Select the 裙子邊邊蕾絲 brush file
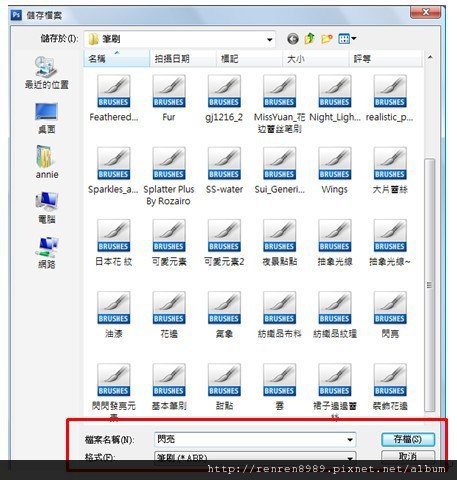The height and width of the screenshot is (480, 457). pyautogui.click(x=335, y=392)
